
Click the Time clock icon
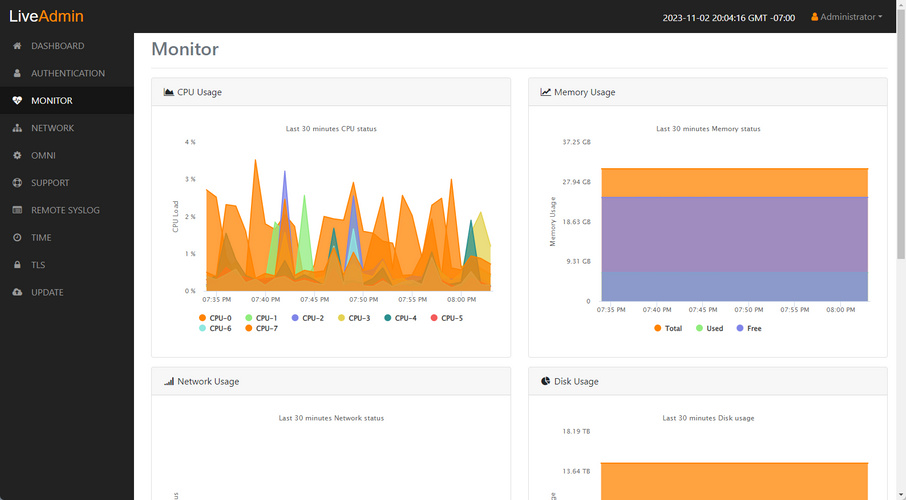[x=17, y=237]
